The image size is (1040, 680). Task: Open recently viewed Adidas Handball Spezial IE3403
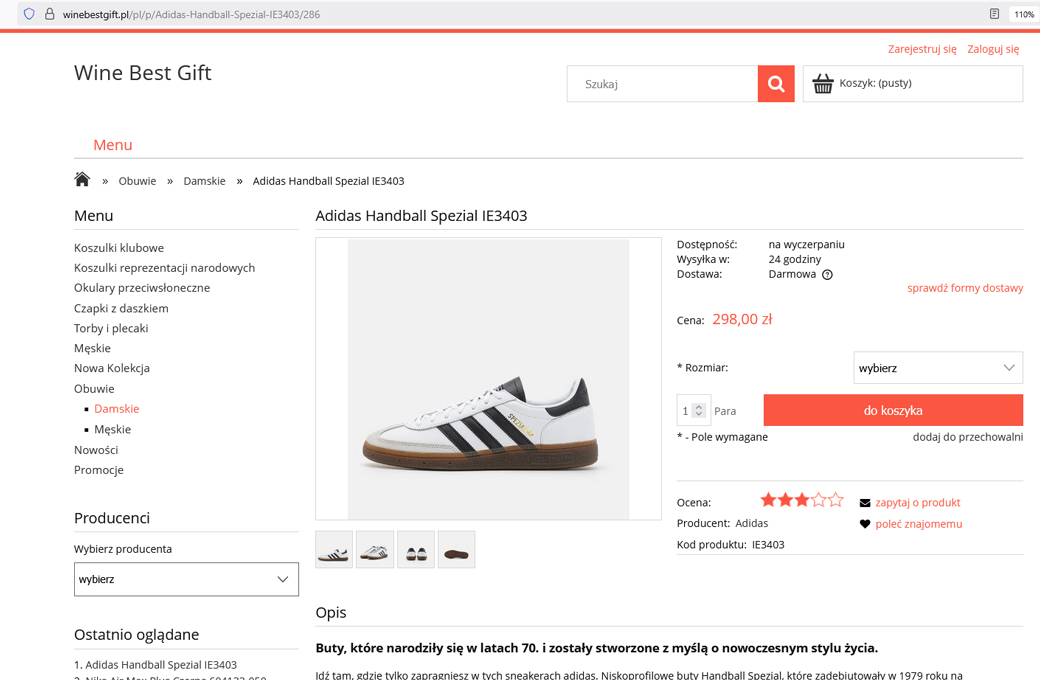coord(161,664)
